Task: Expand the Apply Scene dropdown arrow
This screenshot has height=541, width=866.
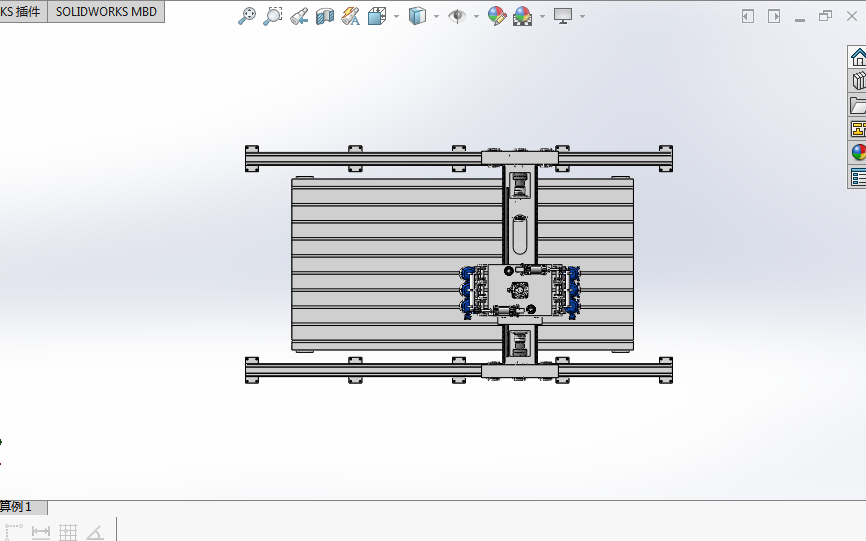Action: (x=542, y=17)
